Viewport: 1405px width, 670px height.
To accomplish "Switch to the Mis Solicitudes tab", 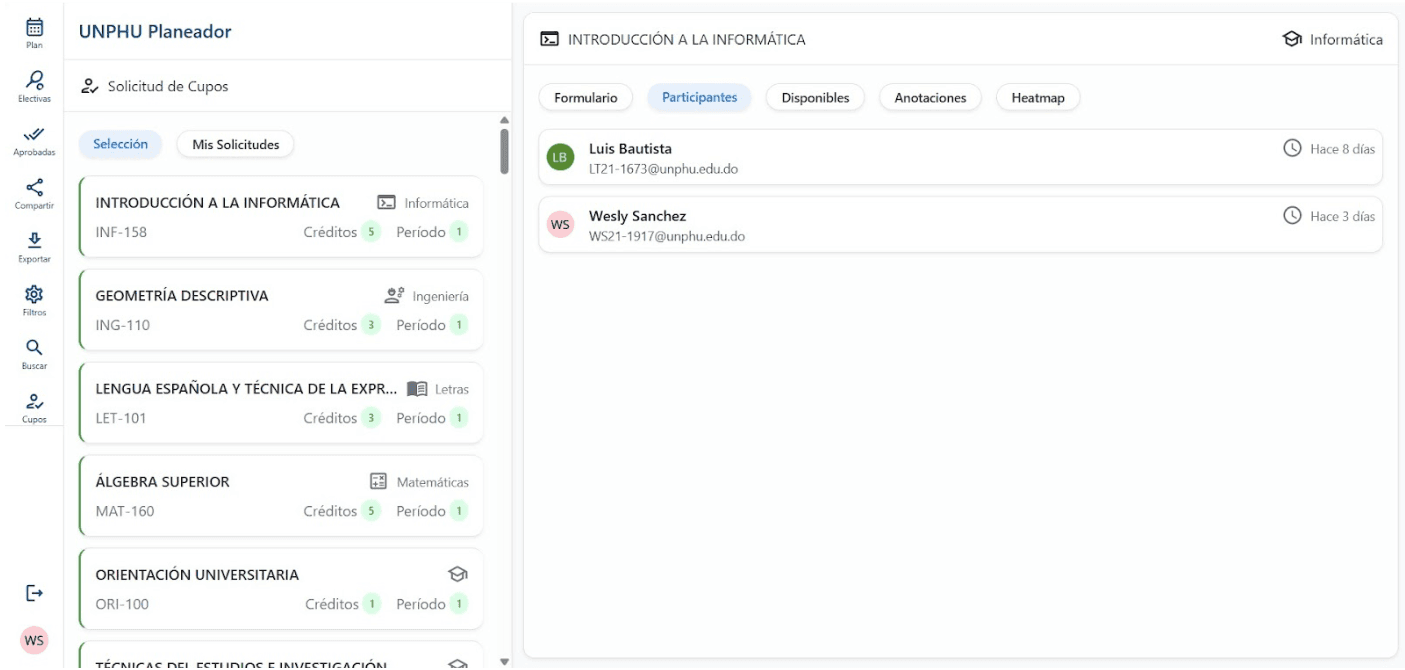I will (x=236, y=144).
